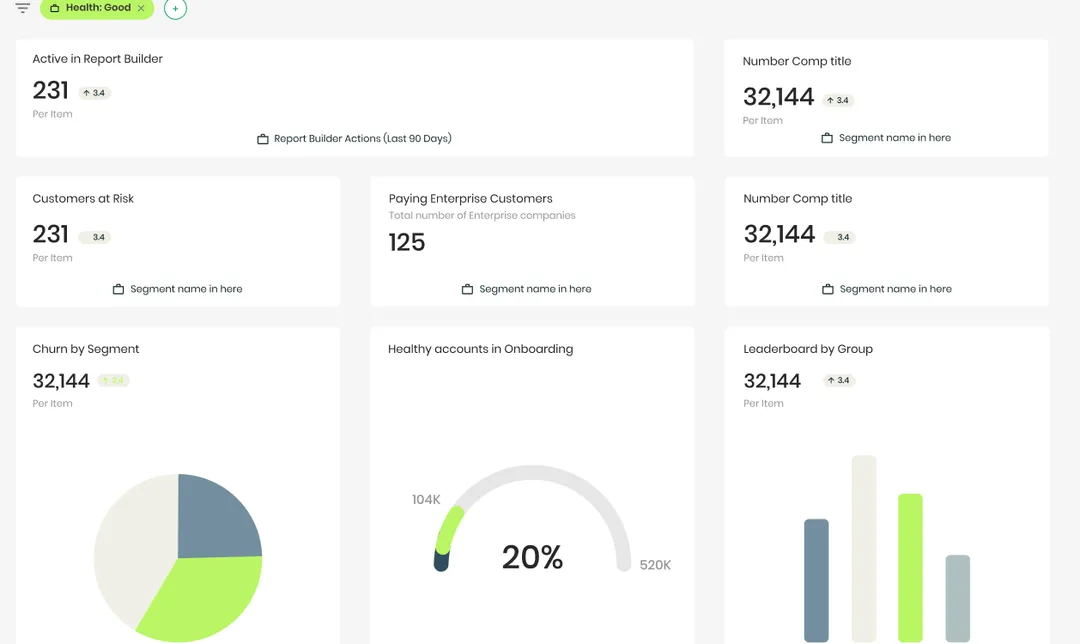
Task: Click the 32,144 value in Leaderboard by Group
Action: point(772,381)
